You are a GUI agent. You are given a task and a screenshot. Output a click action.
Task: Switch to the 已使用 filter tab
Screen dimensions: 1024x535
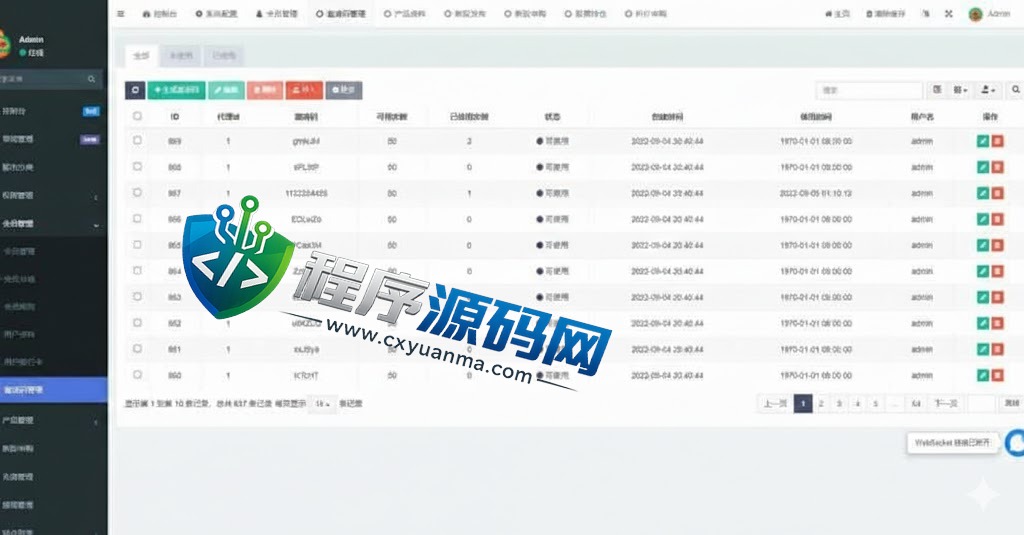[x=224, y=56]
